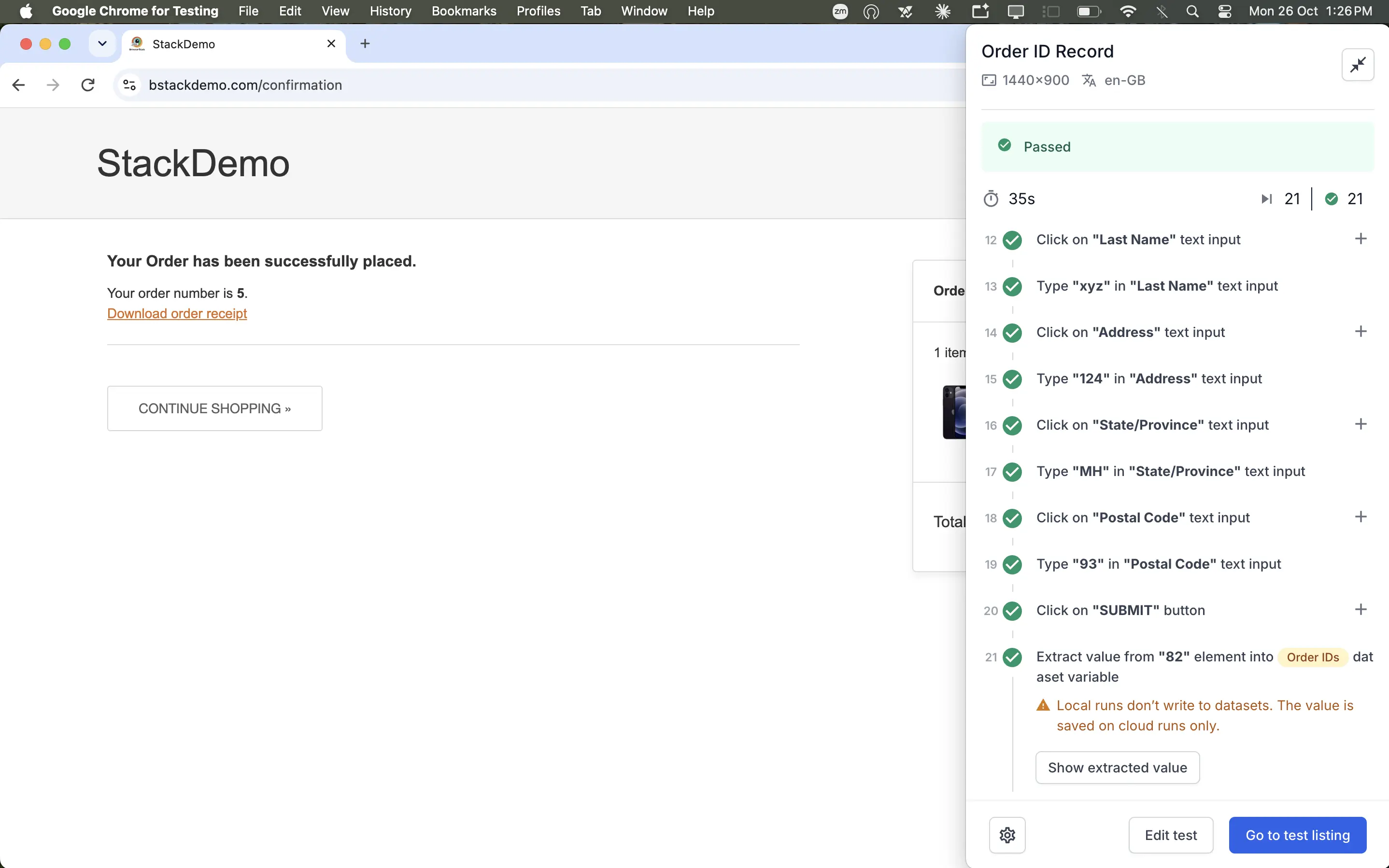
Task: Click Go to test listing button
Action: click(x=1298, y=835)
